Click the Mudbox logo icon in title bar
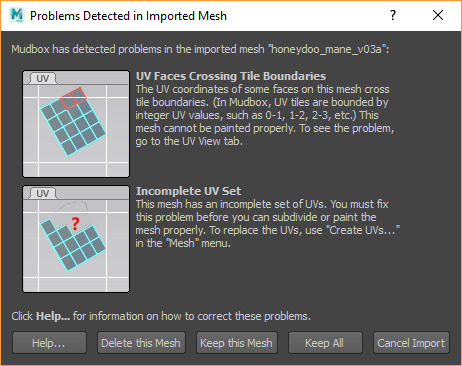The width and height of the screenshot is (462, 366). click(x=17, y=15)
